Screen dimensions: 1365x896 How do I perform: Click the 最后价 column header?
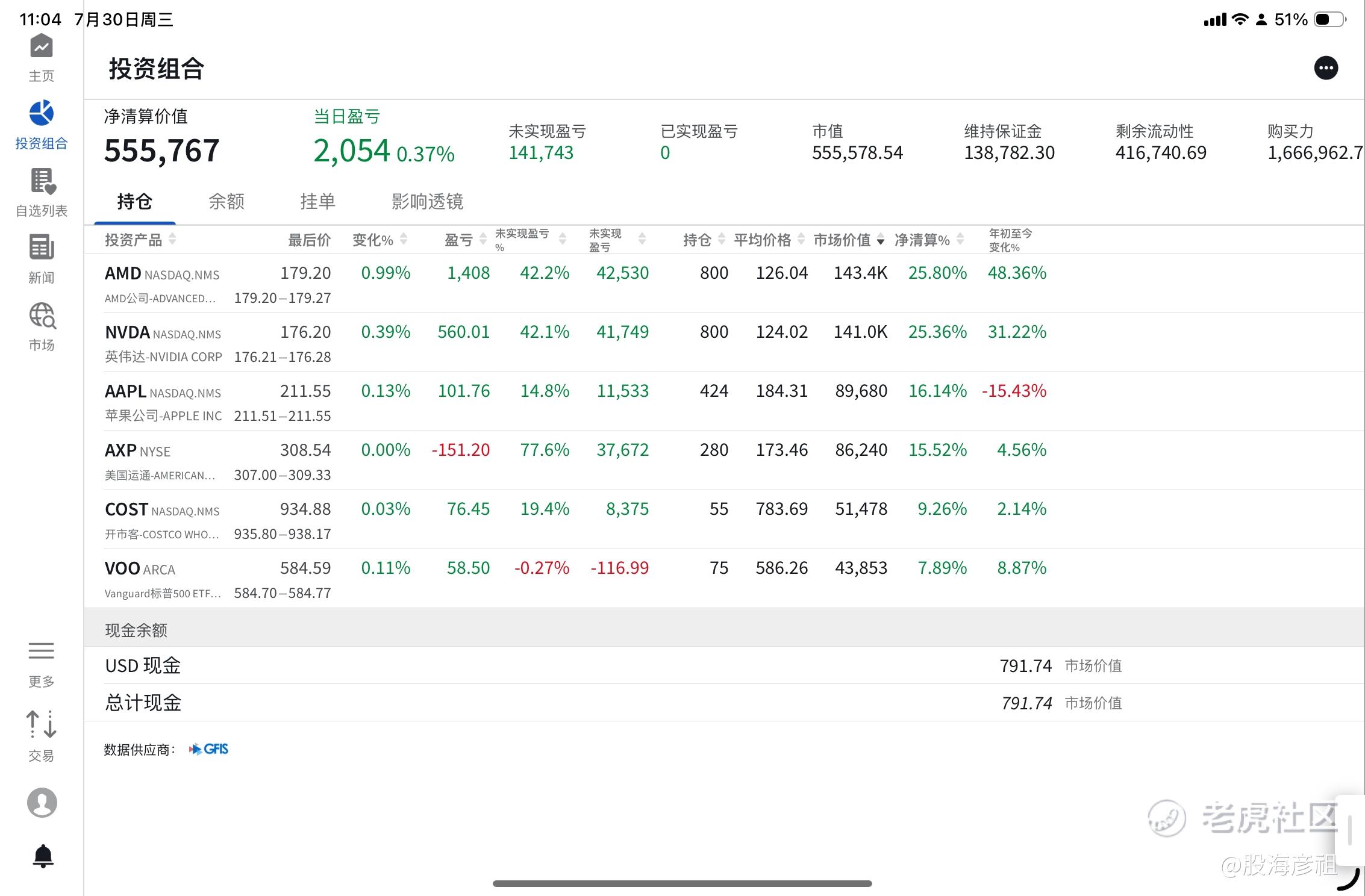[309, 240]
